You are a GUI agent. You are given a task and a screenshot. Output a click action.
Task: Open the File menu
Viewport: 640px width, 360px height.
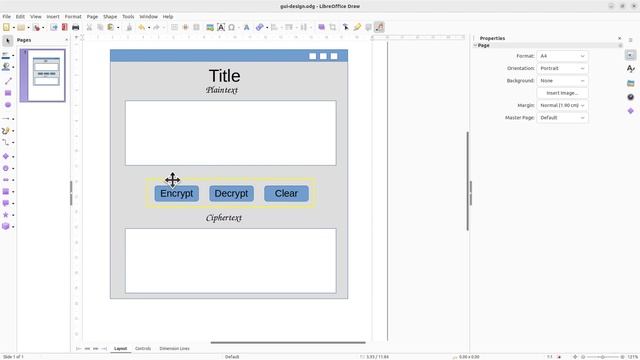7,17
